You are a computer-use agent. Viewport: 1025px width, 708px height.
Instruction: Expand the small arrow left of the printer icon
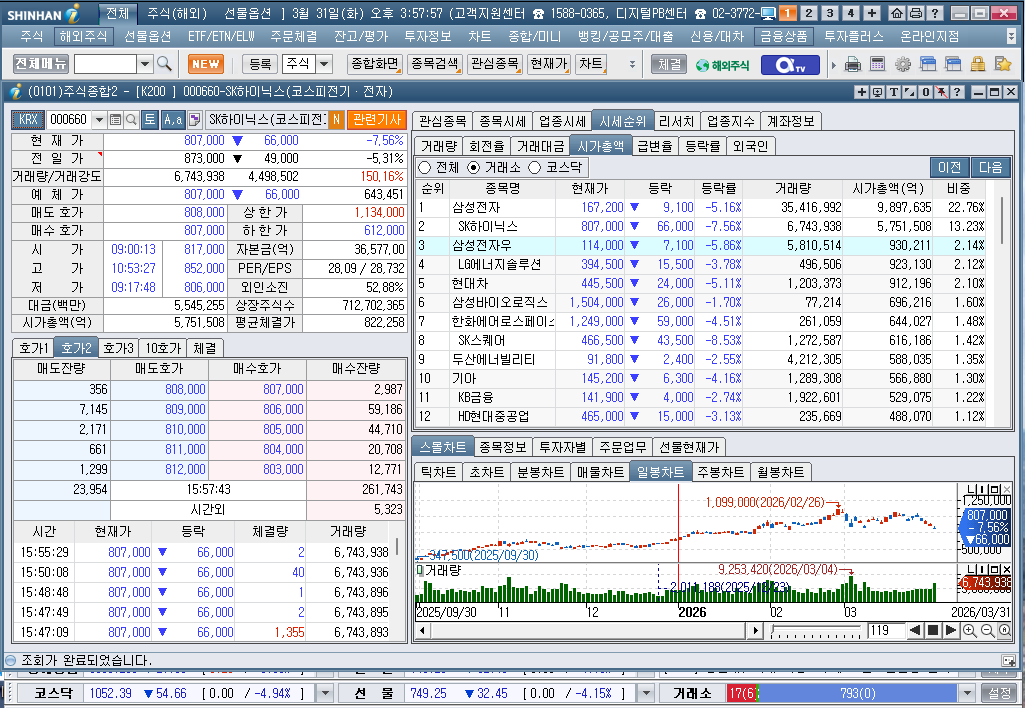pos(833,65)
